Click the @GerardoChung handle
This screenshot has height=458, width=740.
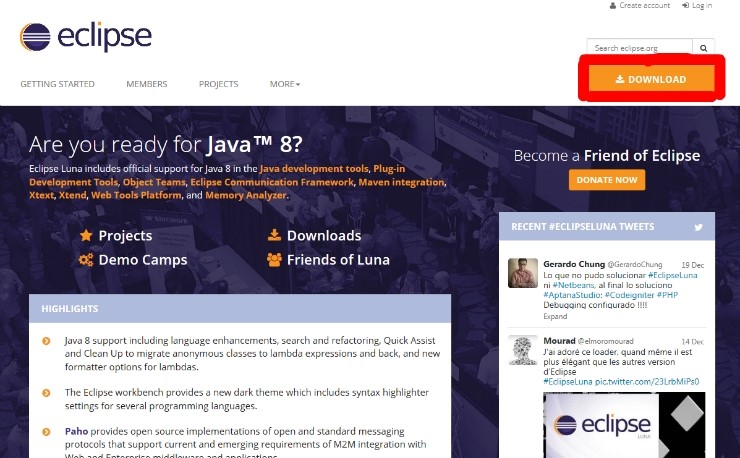(635, 264)
